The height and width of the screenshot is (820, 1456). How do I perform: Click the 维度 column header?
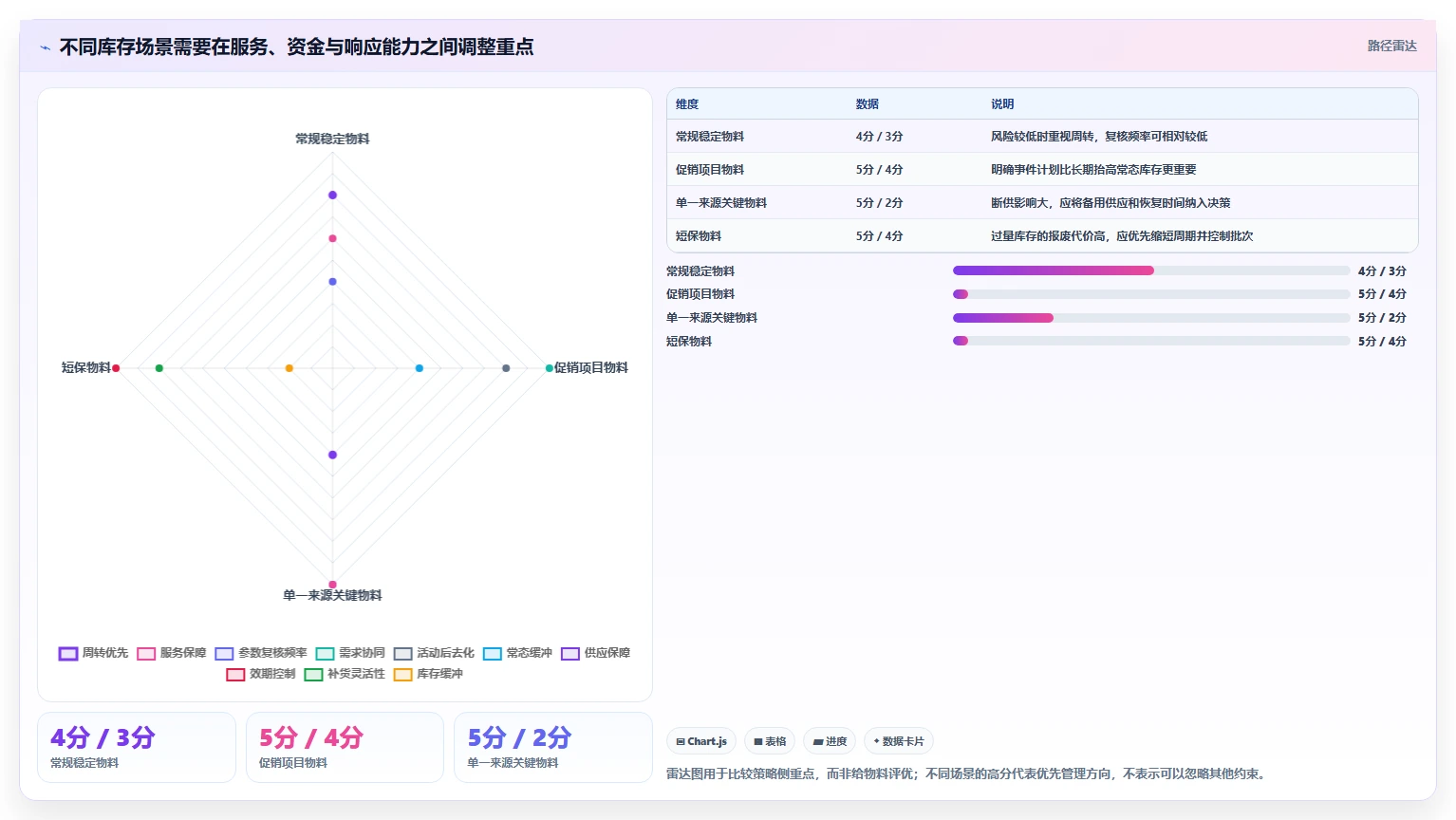coord(687,104)
